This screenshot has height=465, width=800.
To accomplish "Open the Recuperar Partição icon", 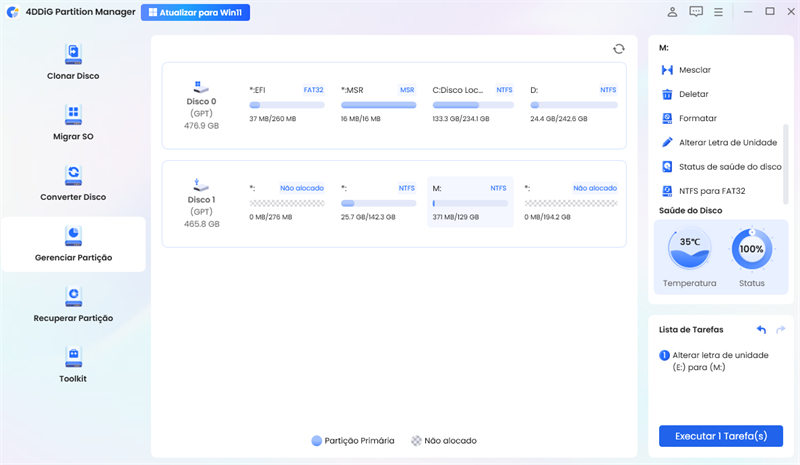I will pos(73,297).
